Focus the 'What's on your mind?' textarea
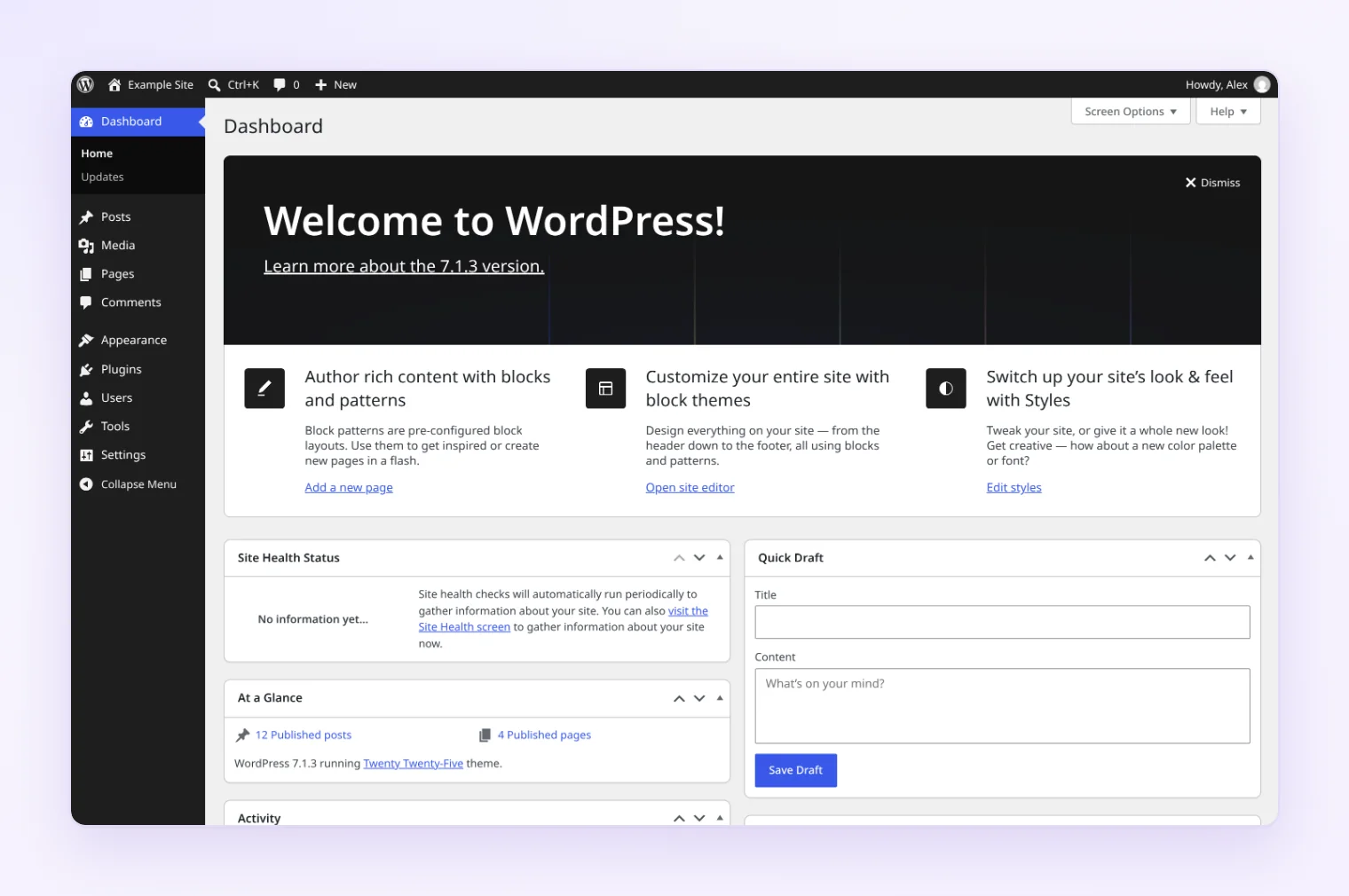This screenshot has height=896, width=1349. 1002,706
